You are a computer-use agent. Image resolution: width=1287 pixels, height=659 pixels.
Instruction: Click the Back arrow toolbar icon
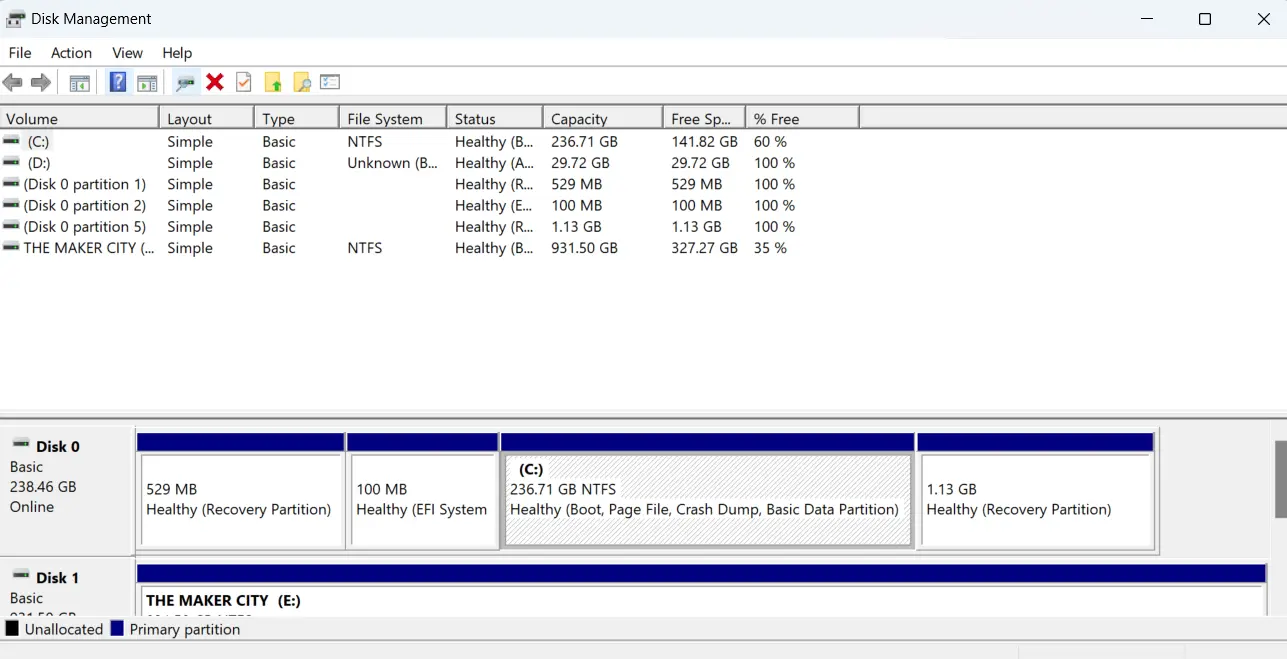point(13,82)
